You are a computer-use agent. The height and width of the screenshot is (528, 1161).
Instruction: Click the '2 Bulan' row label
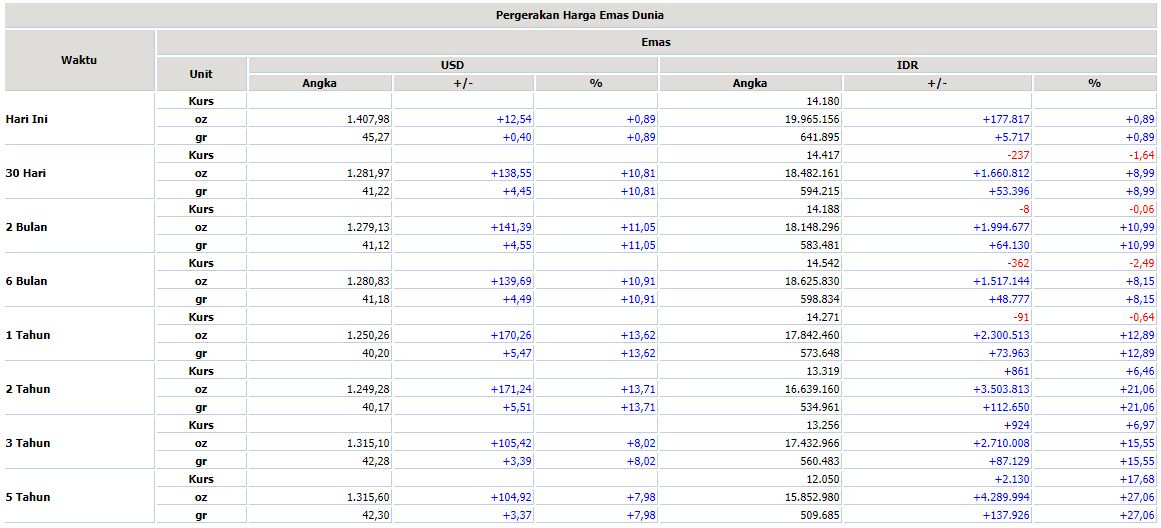(x=26, y=227)
